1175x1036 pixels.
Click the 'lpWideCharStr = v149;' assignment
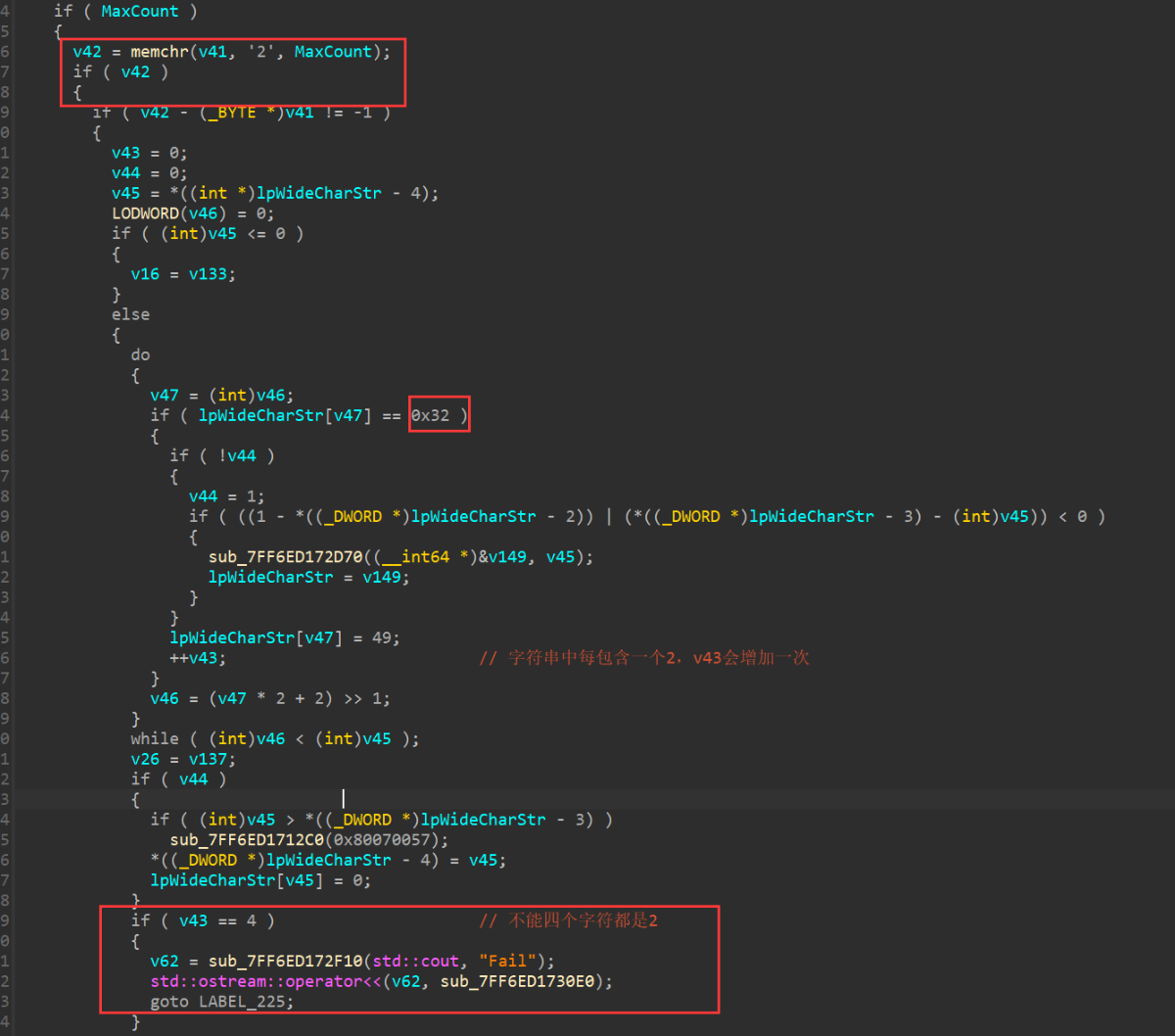pyautogui.click(x=308, y=577)
